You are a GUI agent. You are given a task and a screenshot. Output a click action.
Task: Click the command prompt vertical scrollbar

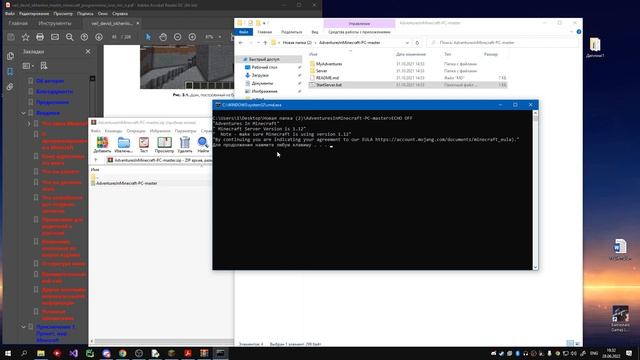[535, 190]
